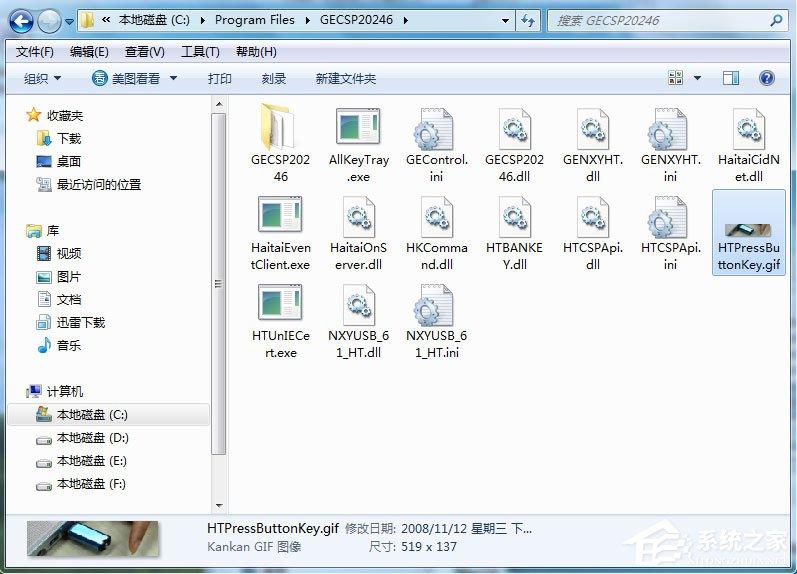Click the navigation pane scroll down arrow

(x=219, y=506)
